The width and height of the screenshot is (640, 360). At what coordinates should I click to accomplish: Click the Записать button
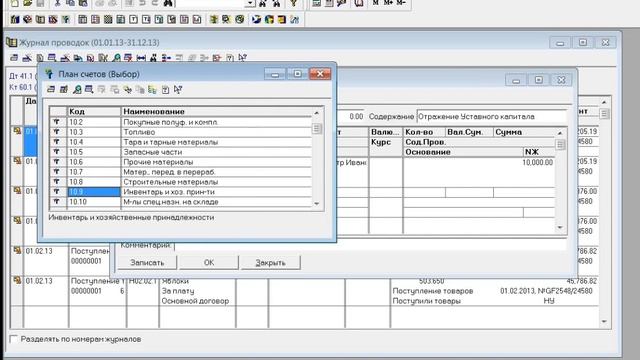[147, 262]
